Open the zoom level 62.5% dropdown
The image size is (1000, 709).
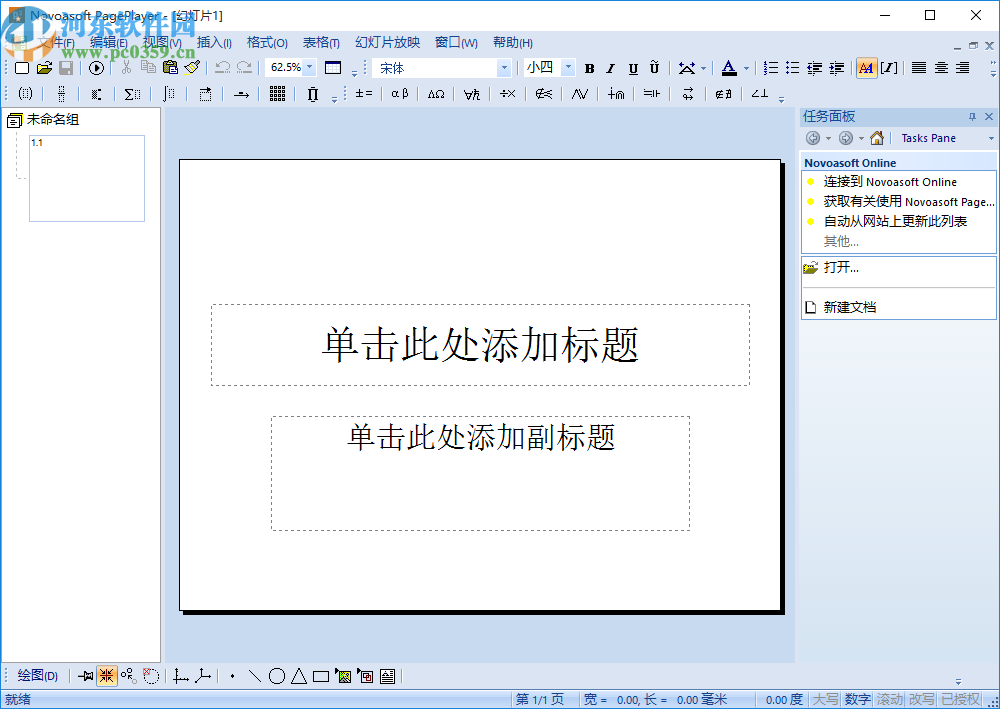pyautogui.click(x=308, y=68)
